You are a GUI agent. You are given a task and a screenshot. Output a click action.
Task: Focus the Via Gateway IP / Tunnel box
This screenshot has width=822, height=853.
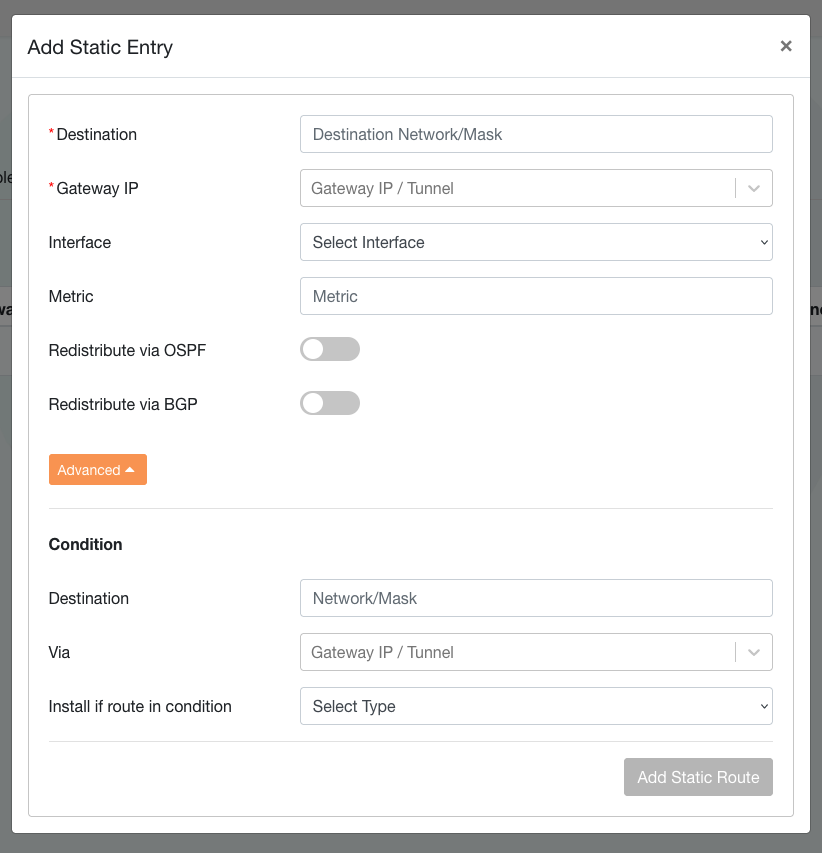[515, 652]
